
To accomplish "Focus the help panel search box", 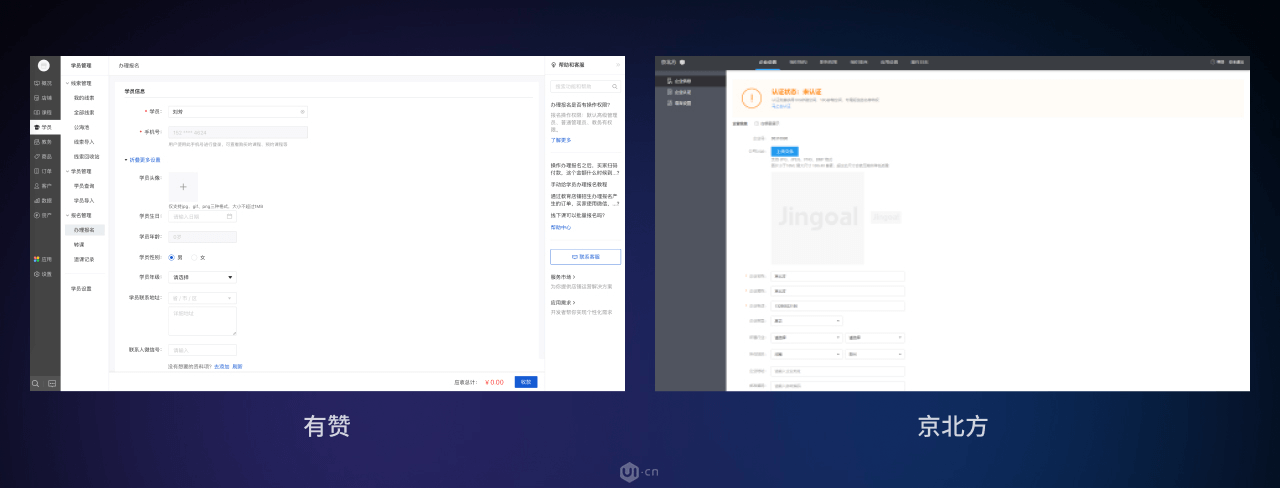I will [585, 87].
